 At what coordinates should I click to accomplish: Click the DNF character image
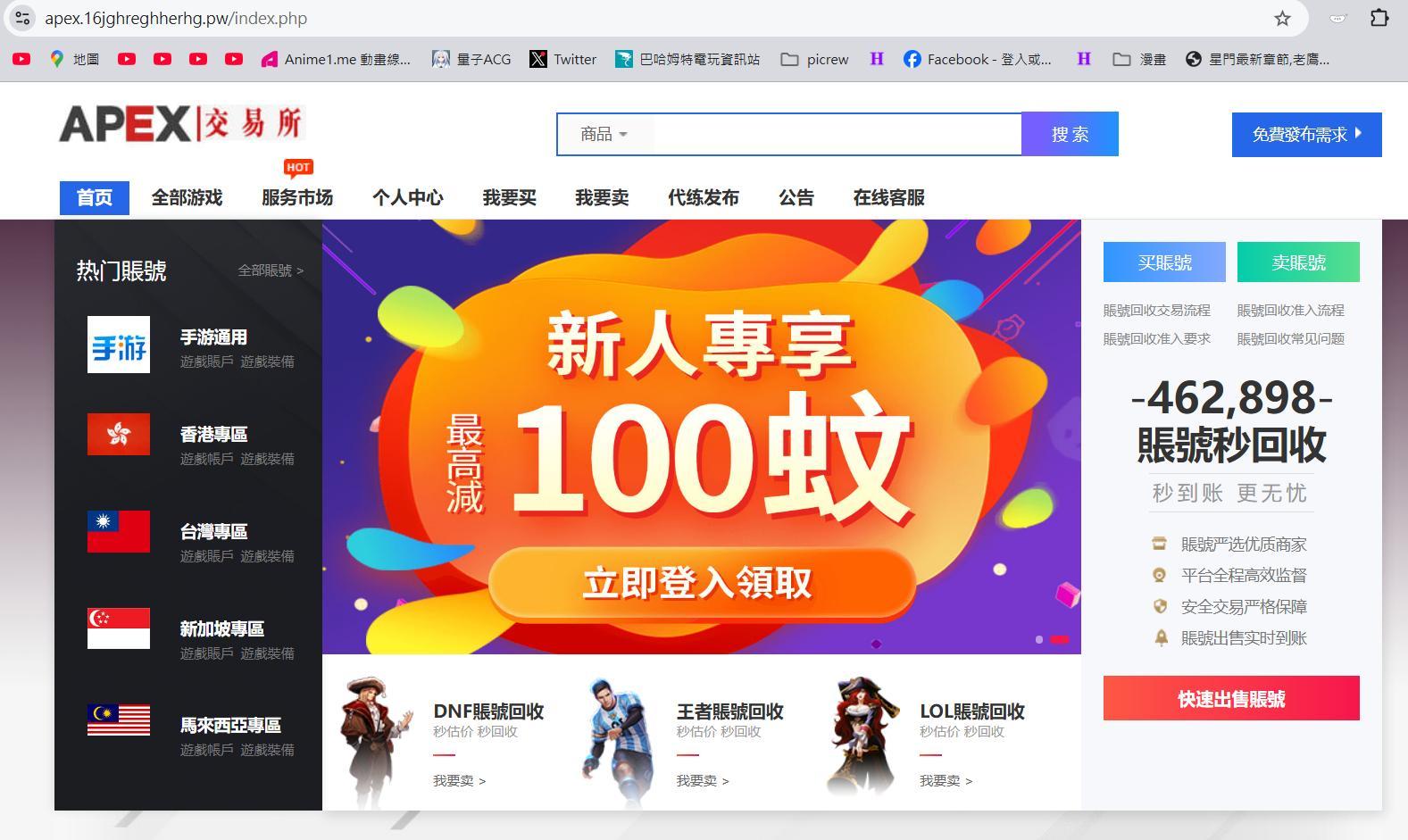377,741
